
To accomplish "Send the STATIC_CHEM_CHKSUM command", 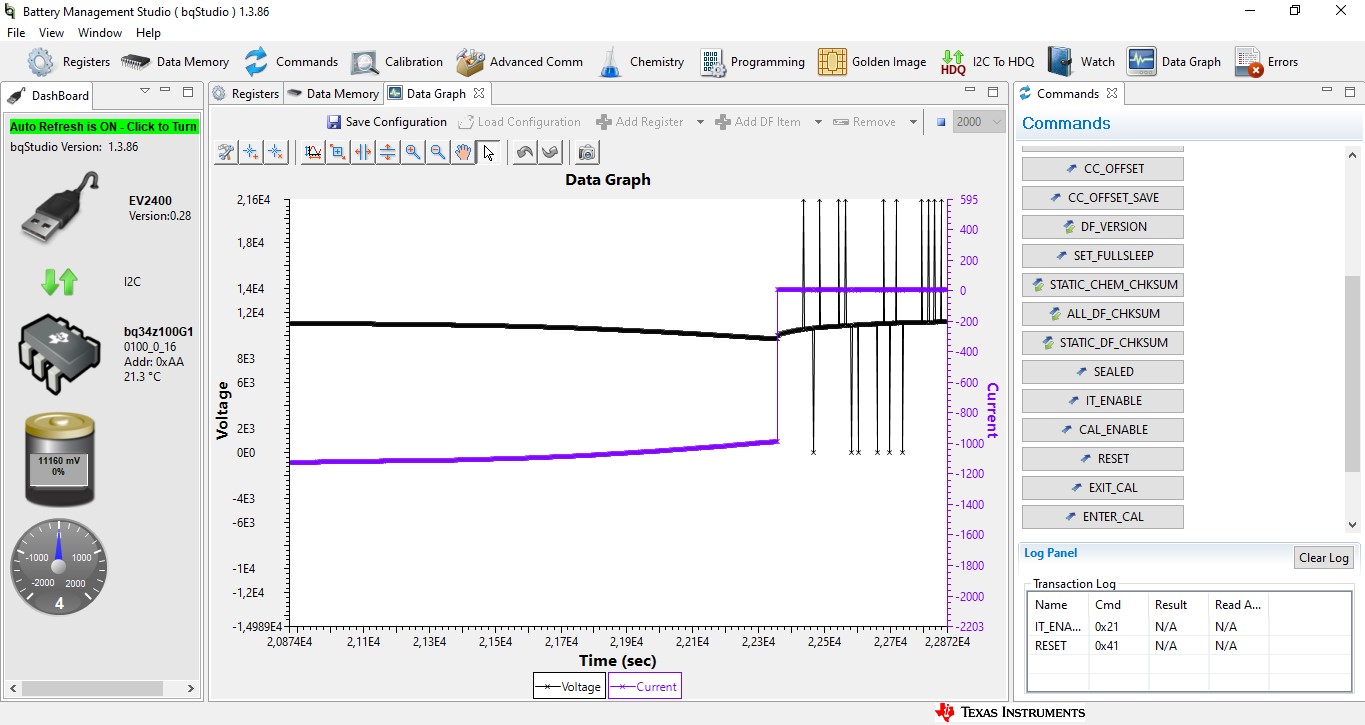I will click(x=1103, y=285).
